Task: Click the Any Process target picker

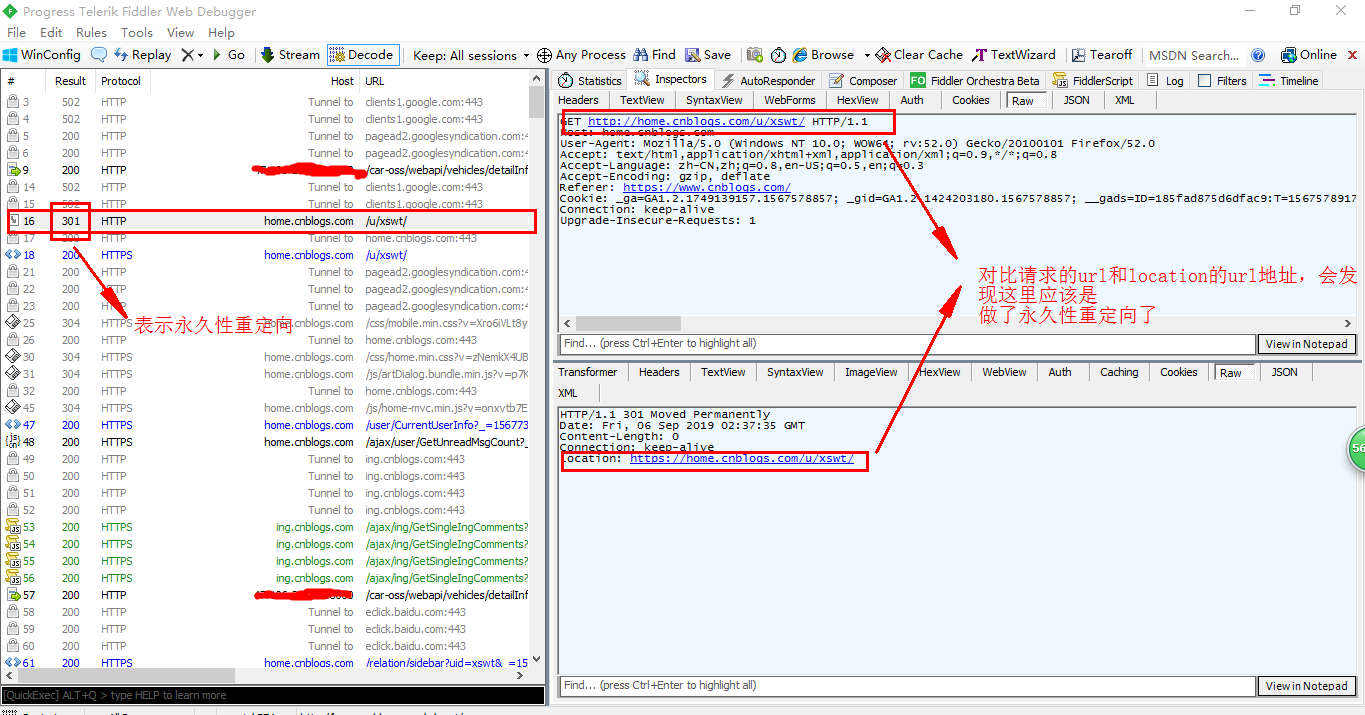Action: (581, 55)
